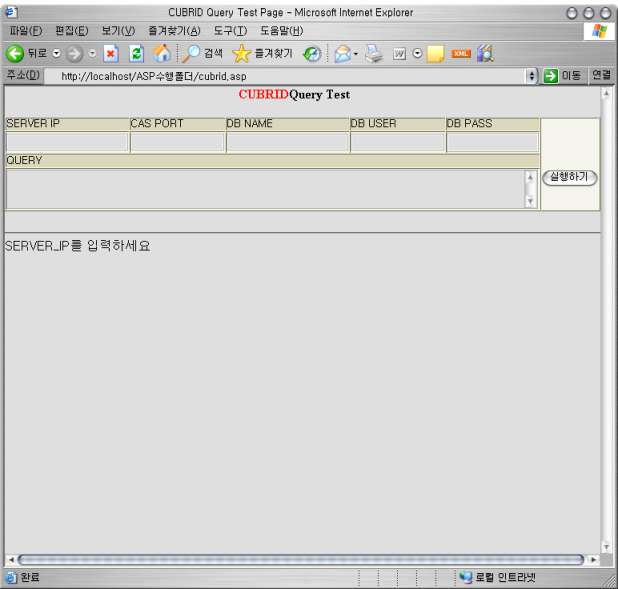Image resolution: width=618 pixels, height=589 pixels.
Task: Go to Home page icon
Action: pyautogui.click(x=162, y=53)
